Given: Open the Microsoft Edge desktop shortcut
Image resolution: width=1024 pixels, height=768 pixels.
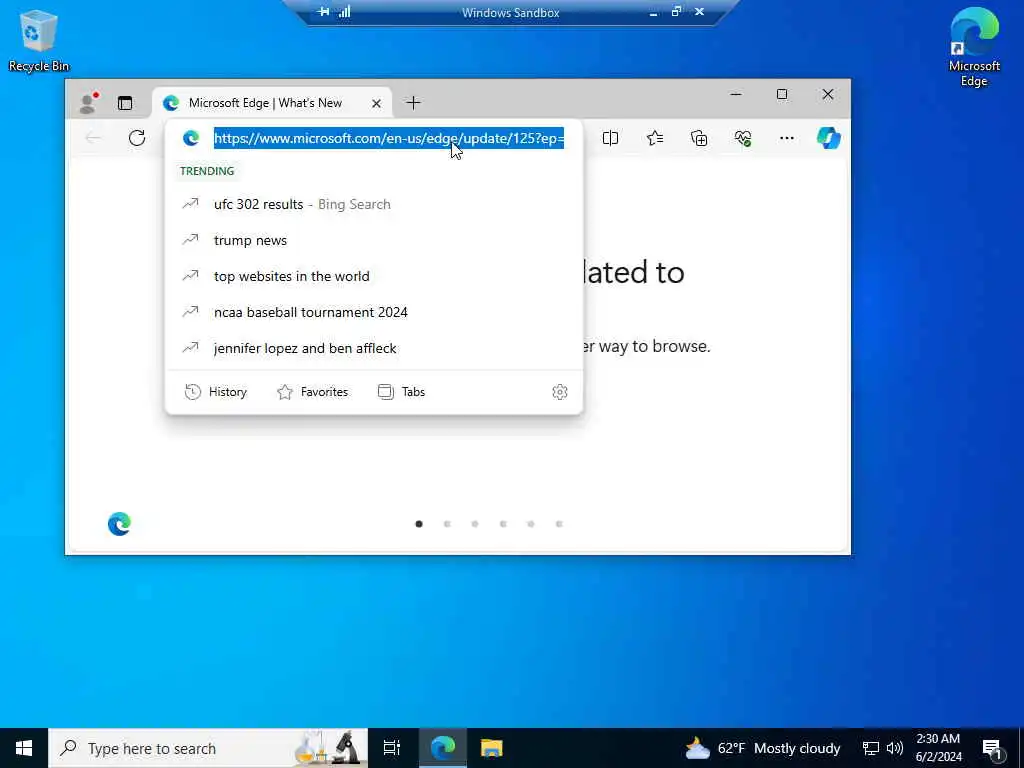Looking at the screenshot, I should pos(974,47).
